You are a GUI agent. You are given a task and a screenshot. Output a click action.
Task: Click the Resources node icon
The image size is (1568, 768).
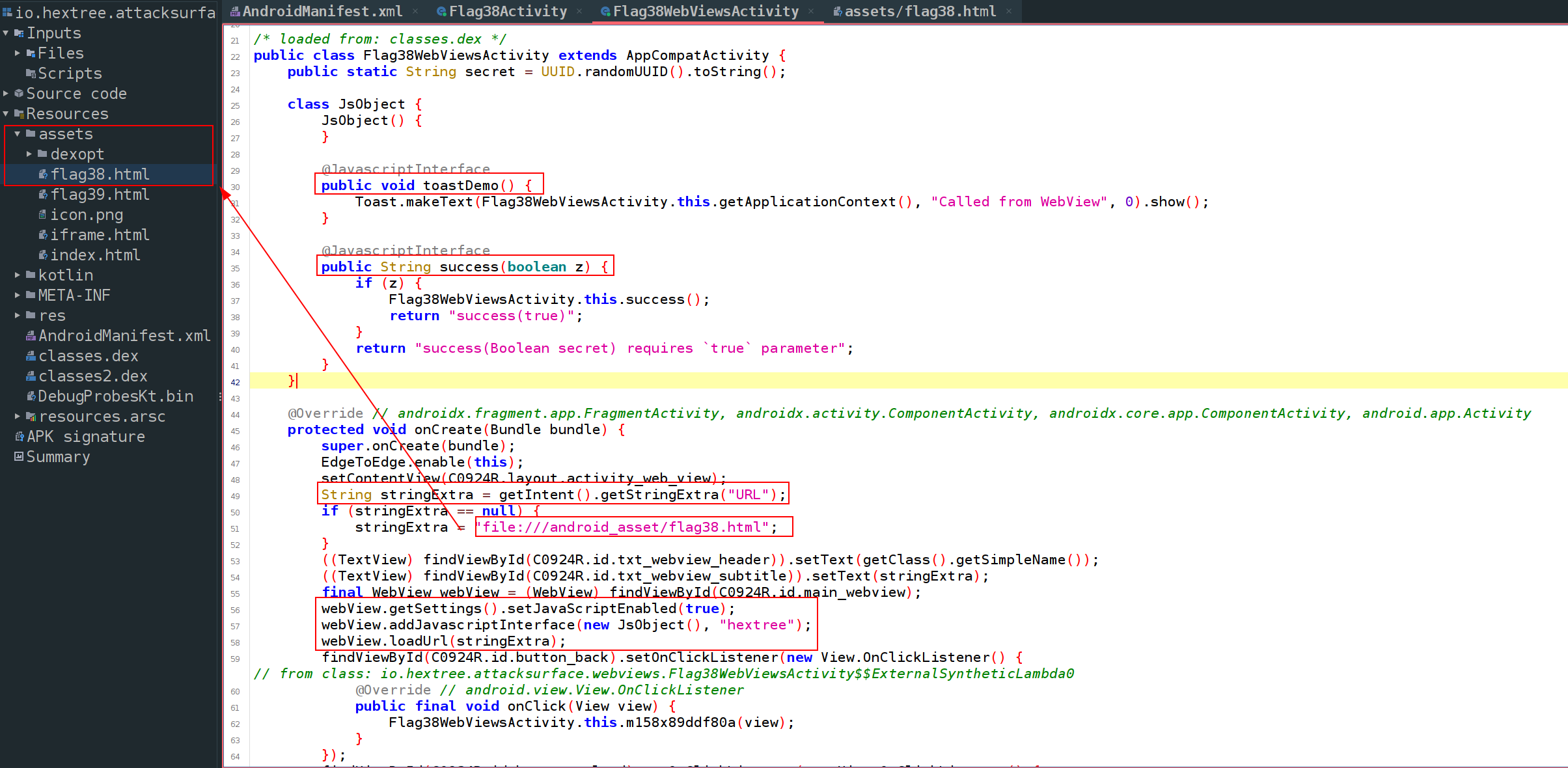click(19, 114)
